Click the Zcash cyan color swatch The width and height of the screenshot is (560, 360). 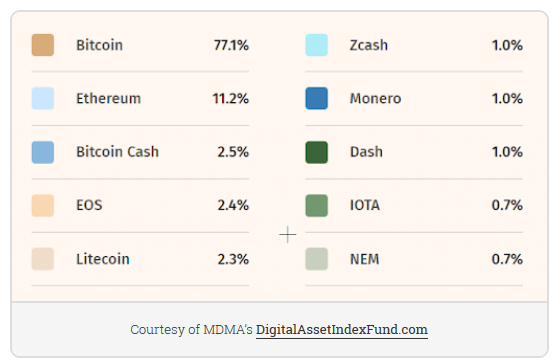[x=316, y=45]
